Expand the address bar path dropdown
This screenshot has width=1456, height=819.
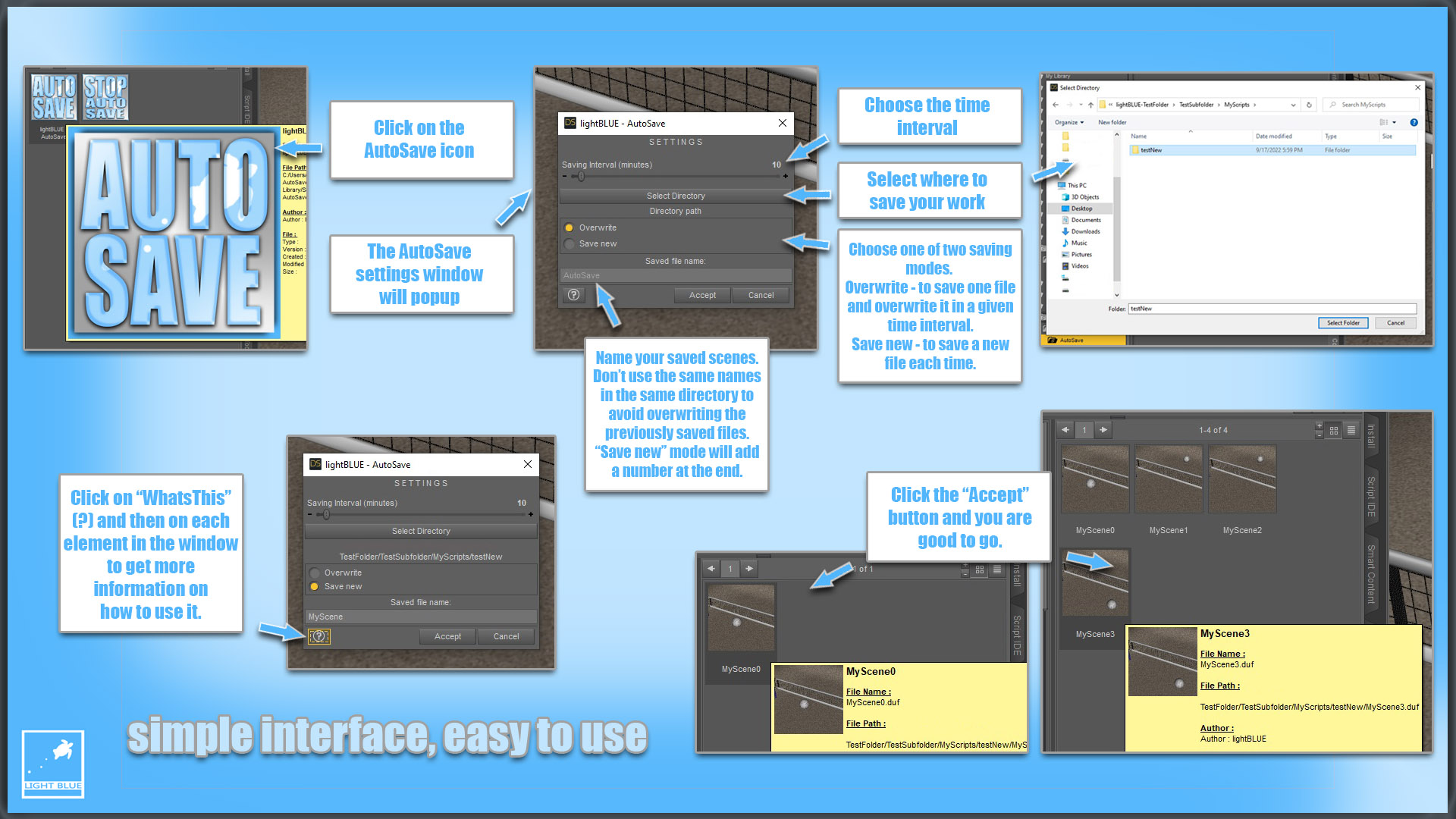coord(1293,105)
